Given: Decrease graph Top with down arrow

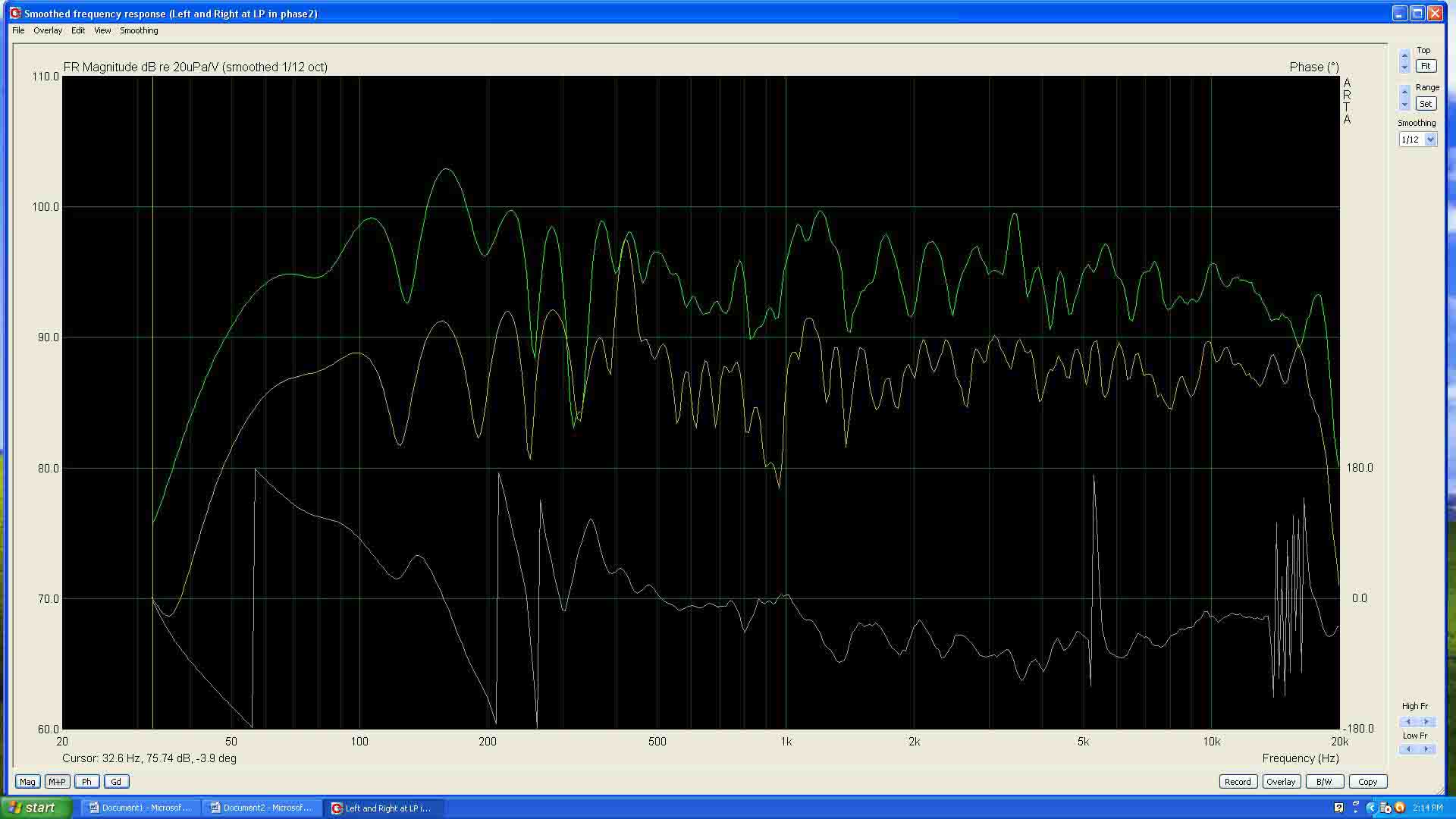Looking at the screenshot, I should click(x=1404, y=67).
